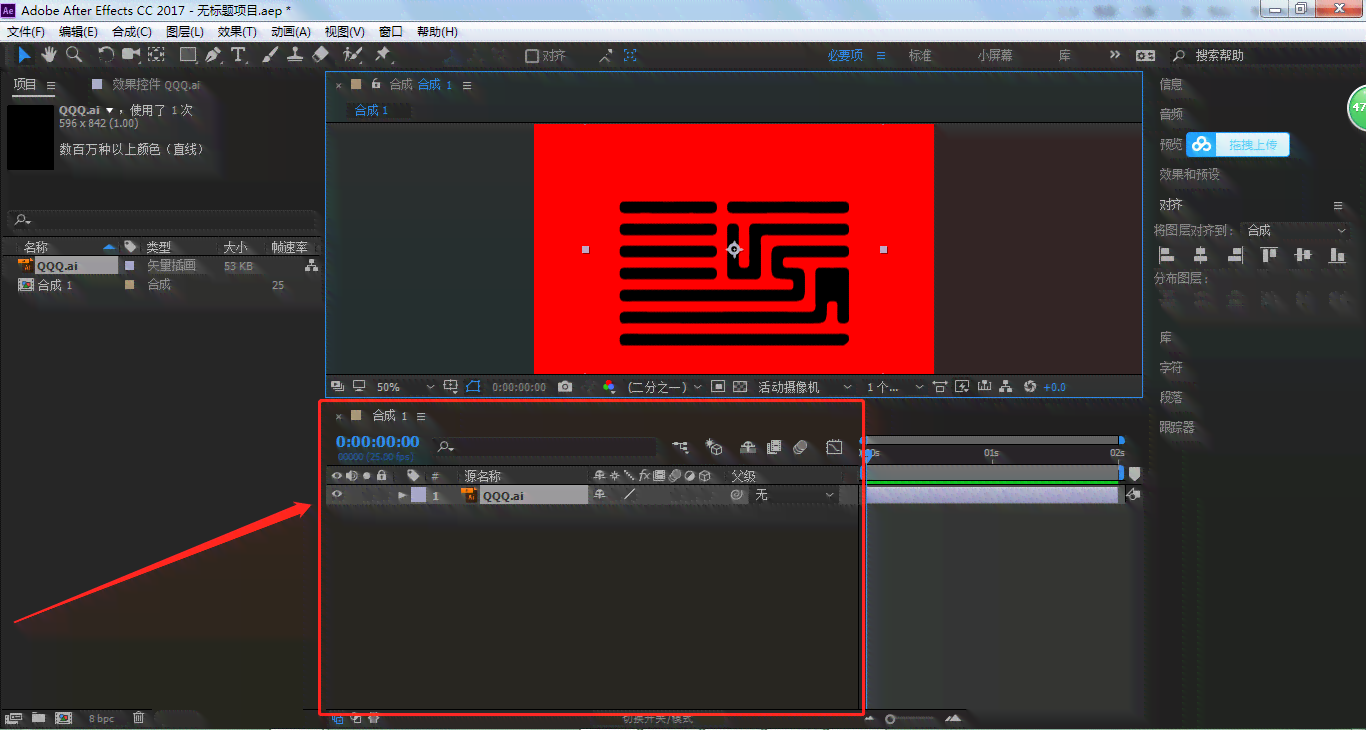Toggle Draft 3D icon in timeline
Screen dimensions: 1366x730
[714, 447]
